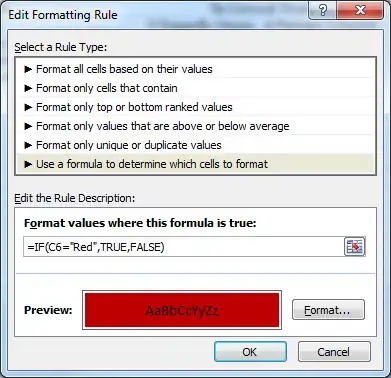Viewport: 391px width, 378px height.
Task: Click the help question mark icon
Action: [322, 11]
